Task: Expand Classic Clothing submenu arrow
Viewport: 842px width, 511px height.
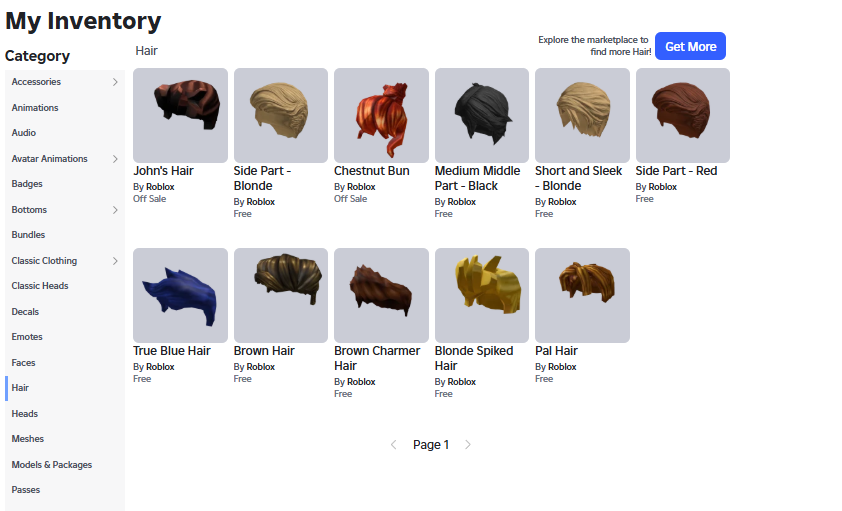Action: [115, 261]
